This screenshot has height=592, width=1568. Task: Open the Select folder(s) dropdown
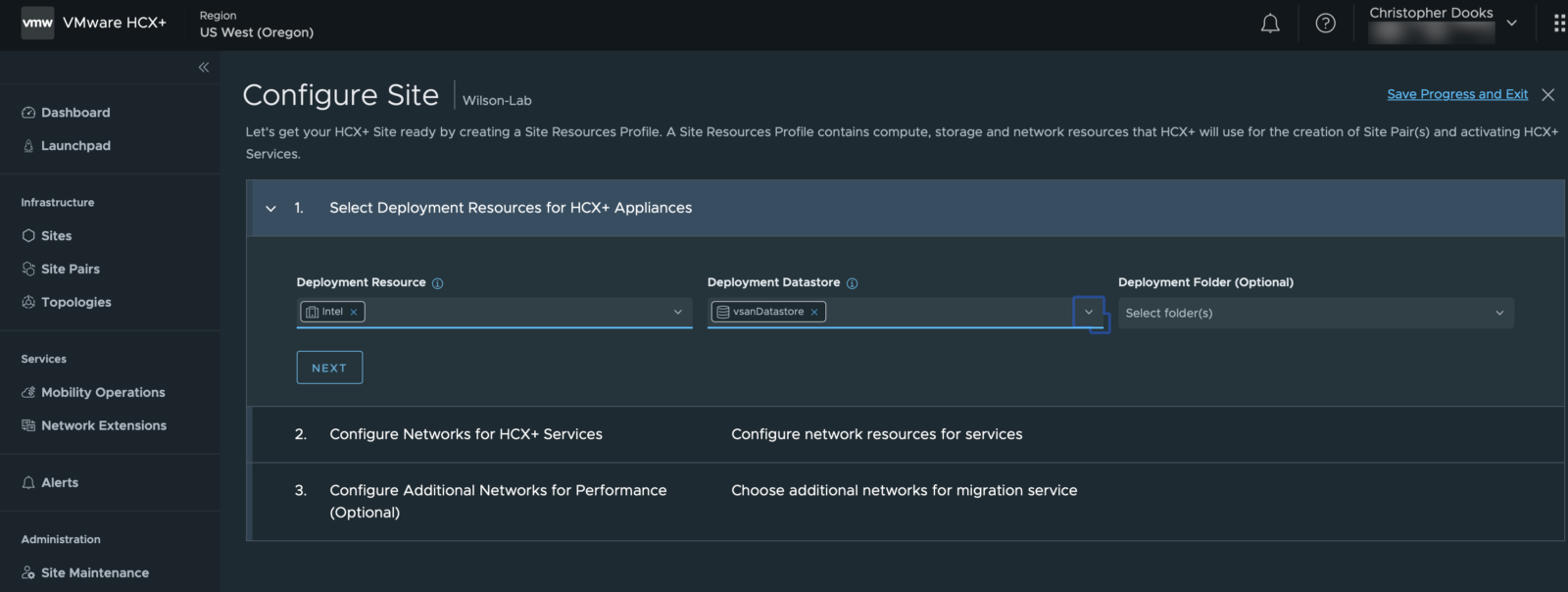(x=1315, y=313)
